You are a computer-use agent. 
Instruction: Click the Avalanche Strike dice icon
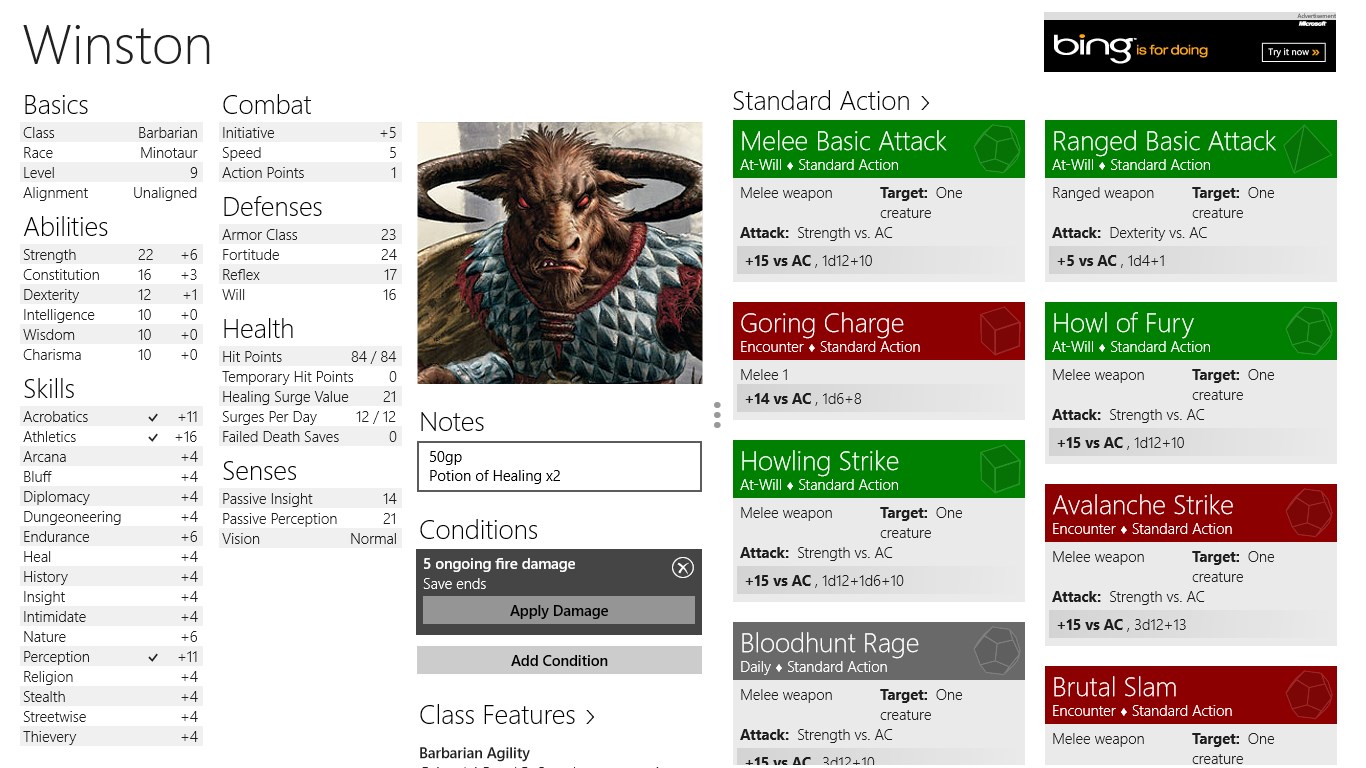tap(1309, 513)
